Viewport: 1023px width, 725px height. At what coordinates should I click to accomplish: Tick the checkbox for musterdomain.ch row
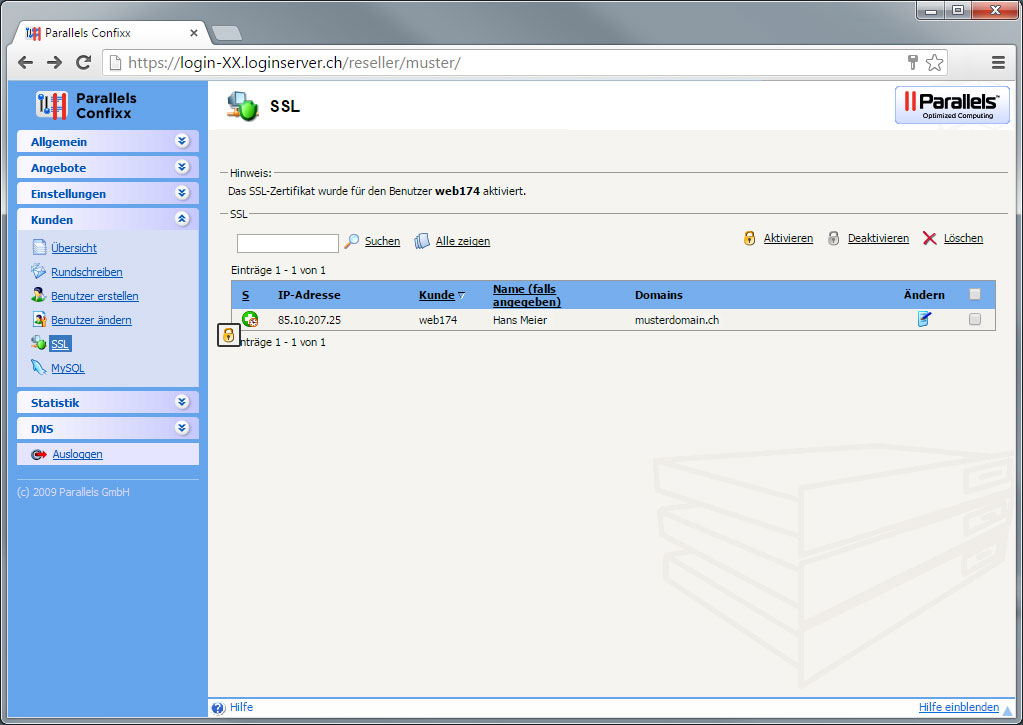[x=975, y=319]
